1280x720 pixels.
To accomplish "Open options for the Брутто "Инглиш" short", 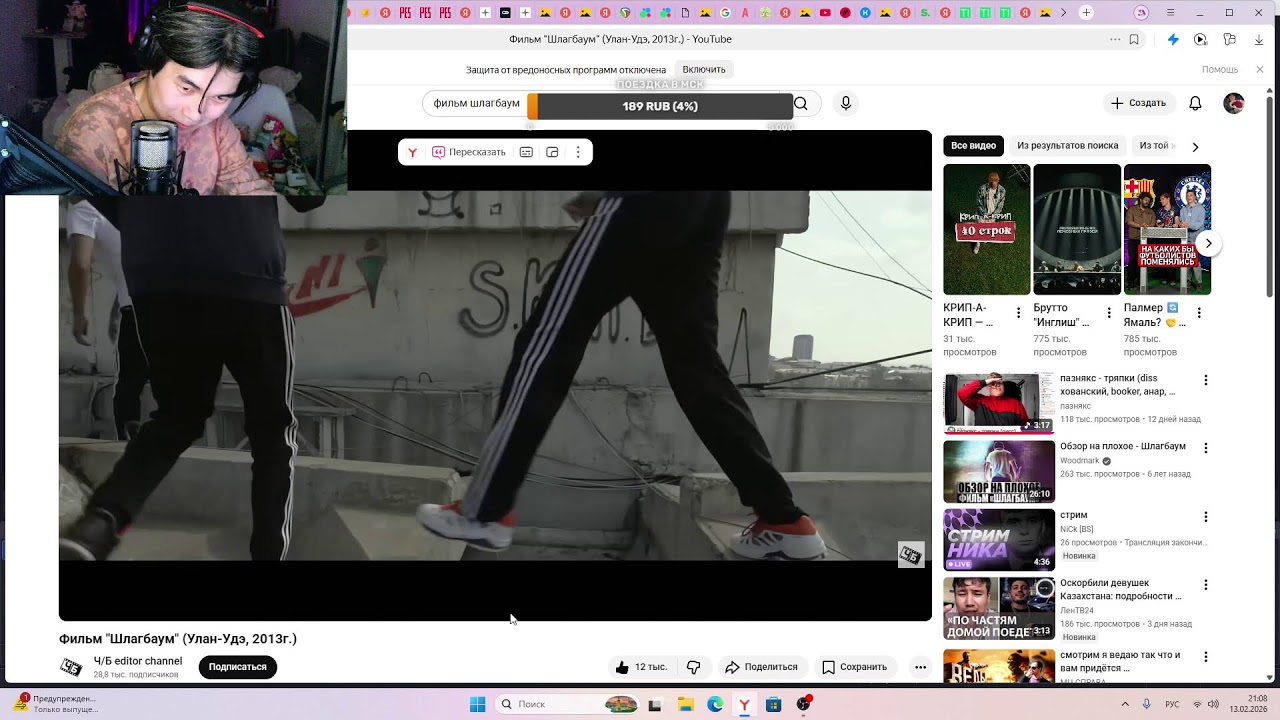I will click(x=1109, y=313).
